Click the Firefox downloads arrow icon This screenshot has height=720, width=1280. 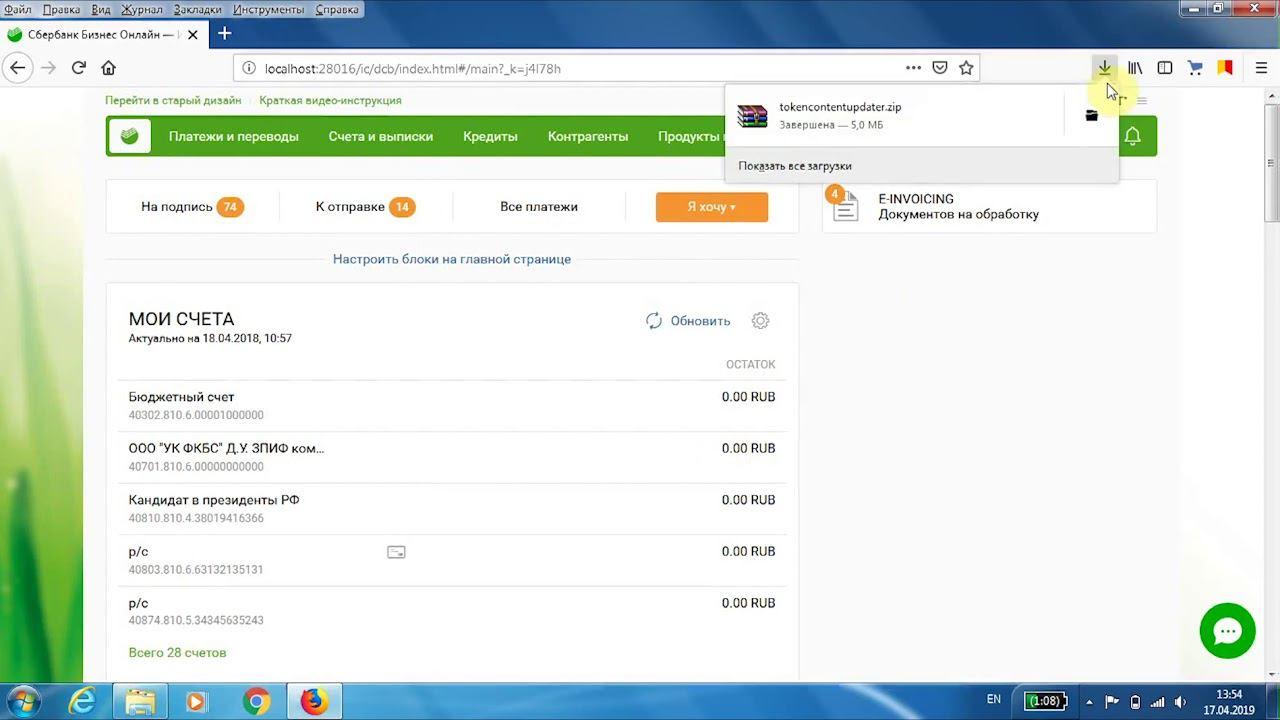pos(1104,68)
